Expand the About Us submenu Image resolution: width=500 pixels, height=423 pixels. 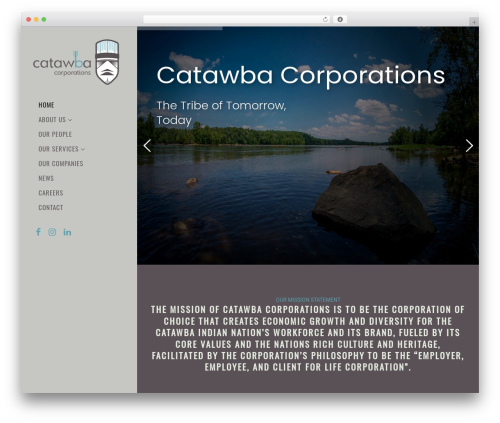click(55, 120)
